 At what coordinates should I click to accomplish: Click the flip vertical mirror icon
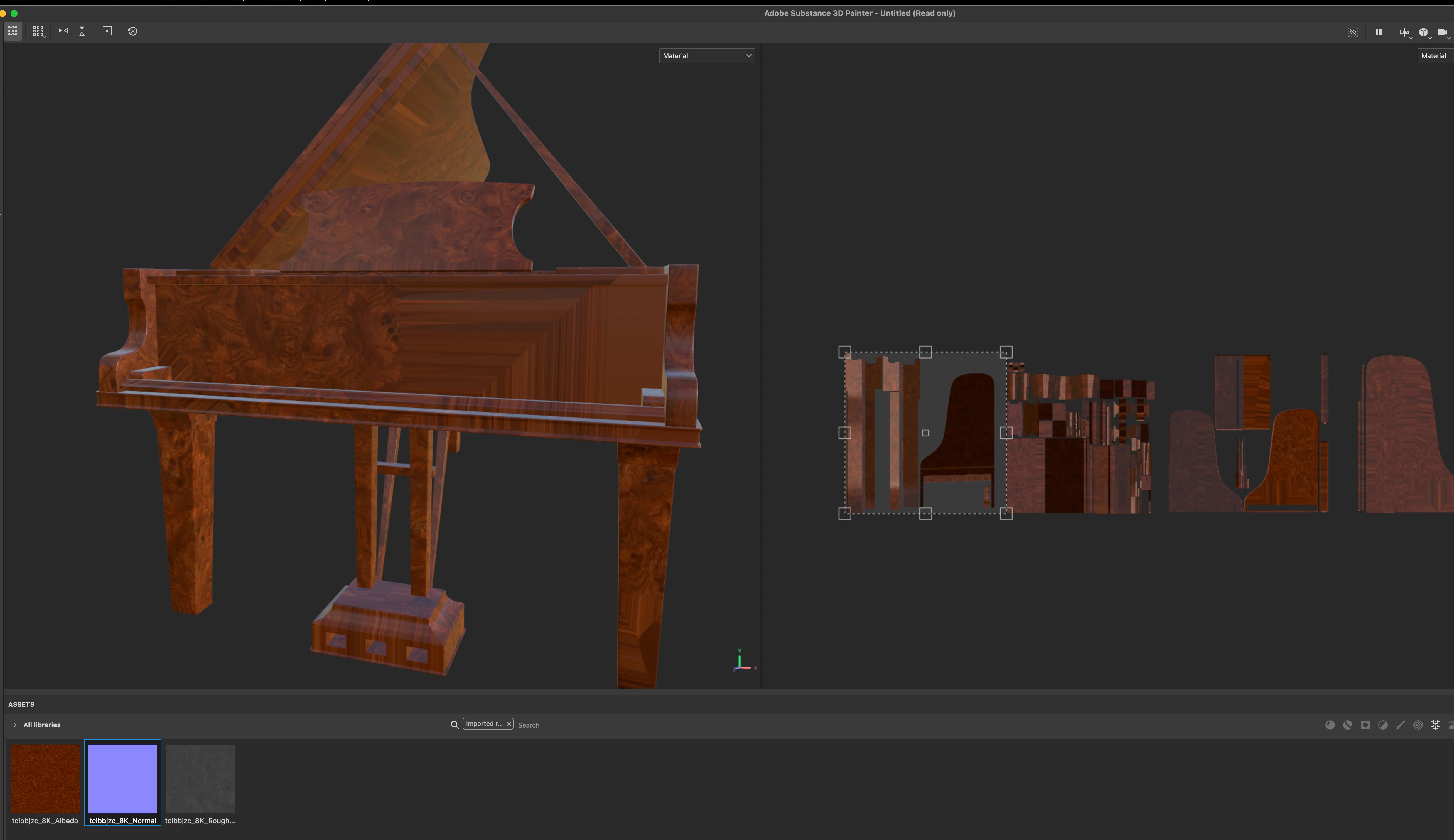82,31
